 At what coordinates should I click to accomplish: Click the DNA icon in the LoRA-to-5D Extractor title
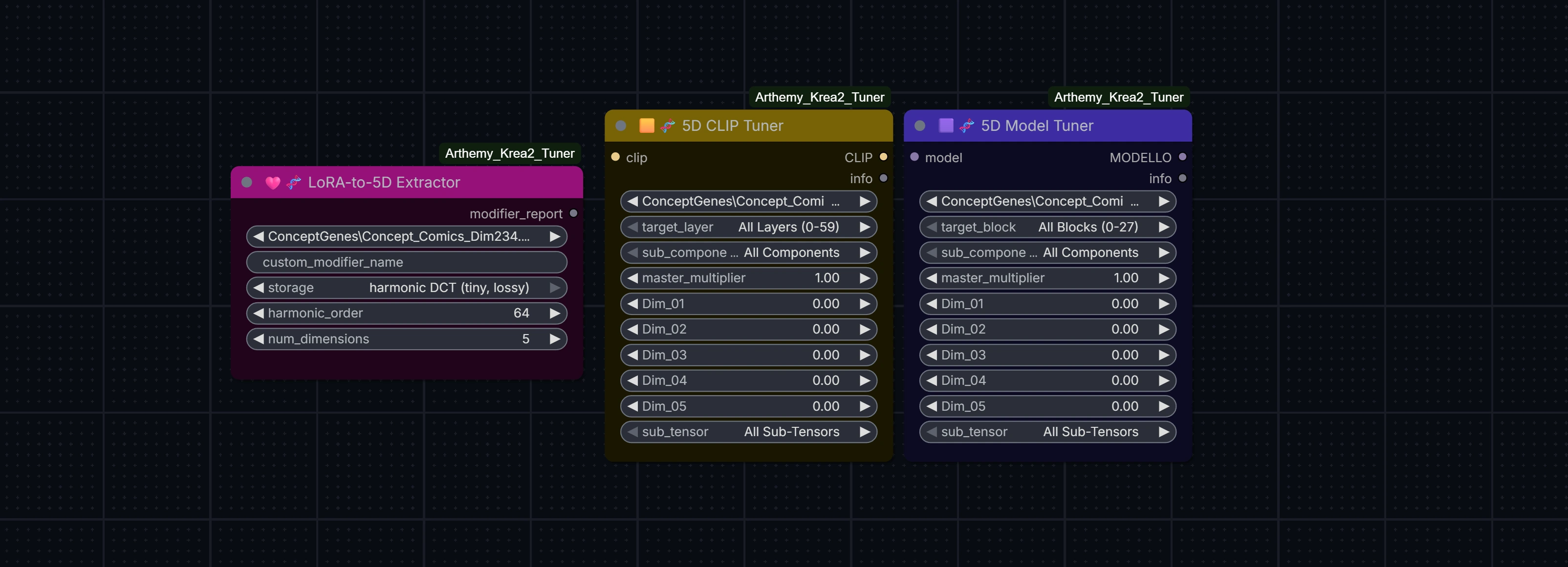pyautogui.click(x=294, y=183)
